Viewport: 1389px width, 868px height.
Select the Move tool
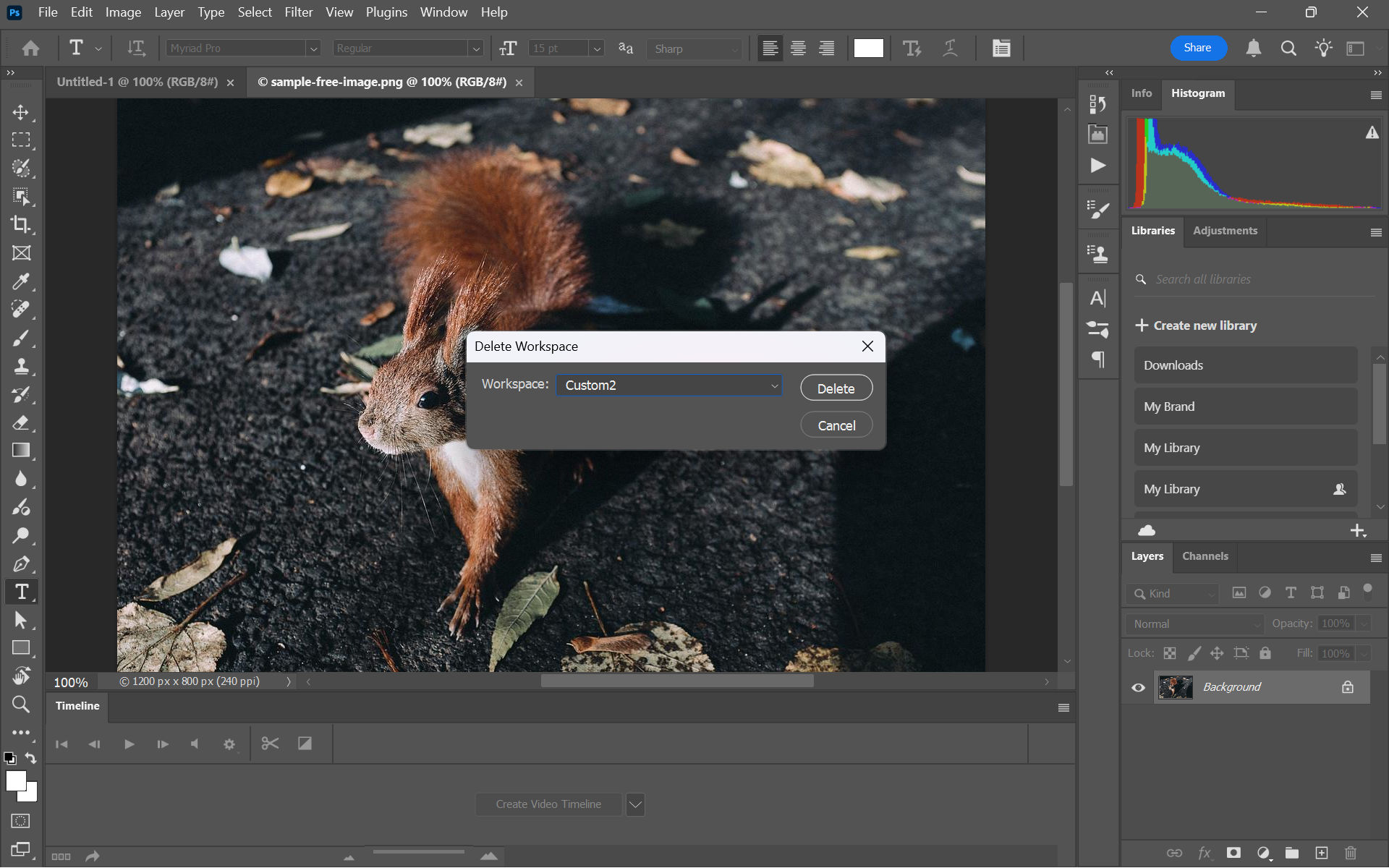point(21,112)
